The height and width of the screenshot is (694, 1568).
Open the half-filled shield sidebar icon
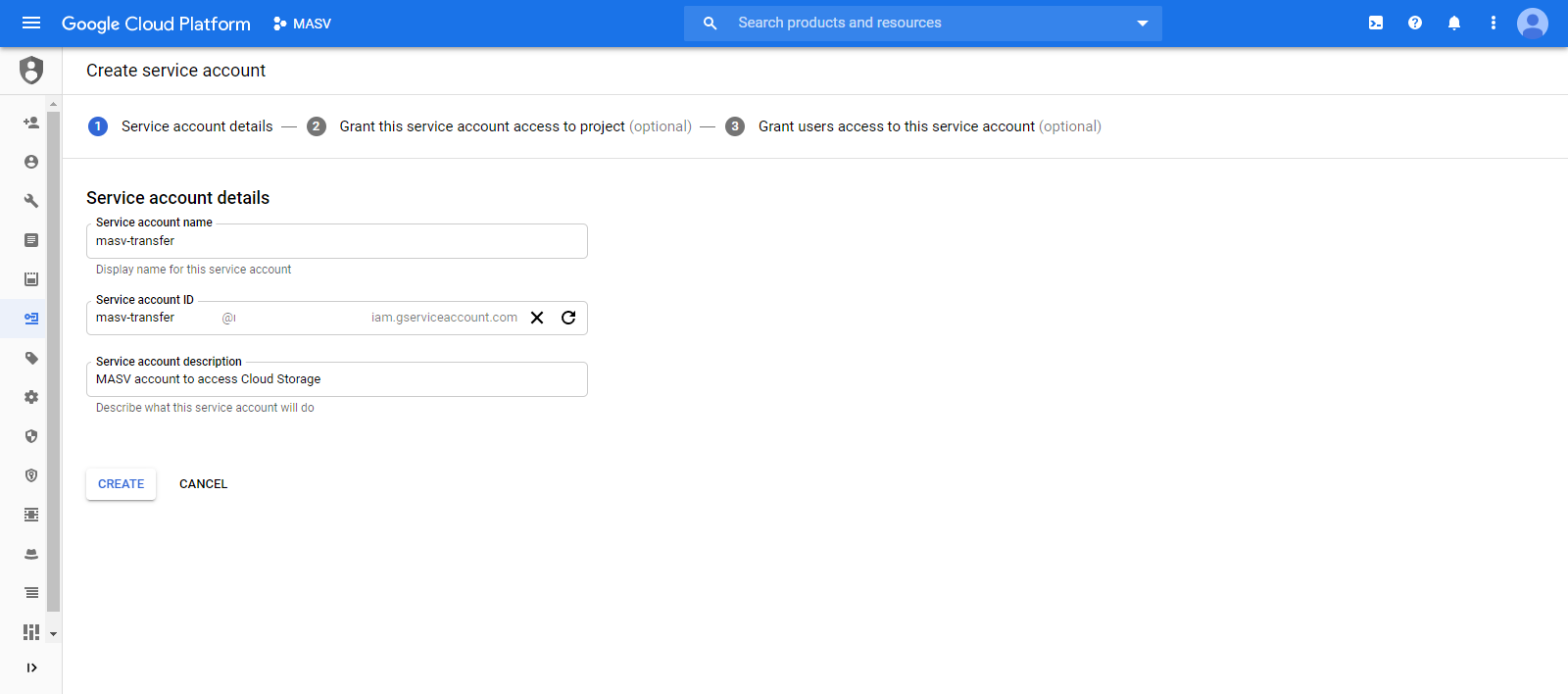(x=31, y=436)
